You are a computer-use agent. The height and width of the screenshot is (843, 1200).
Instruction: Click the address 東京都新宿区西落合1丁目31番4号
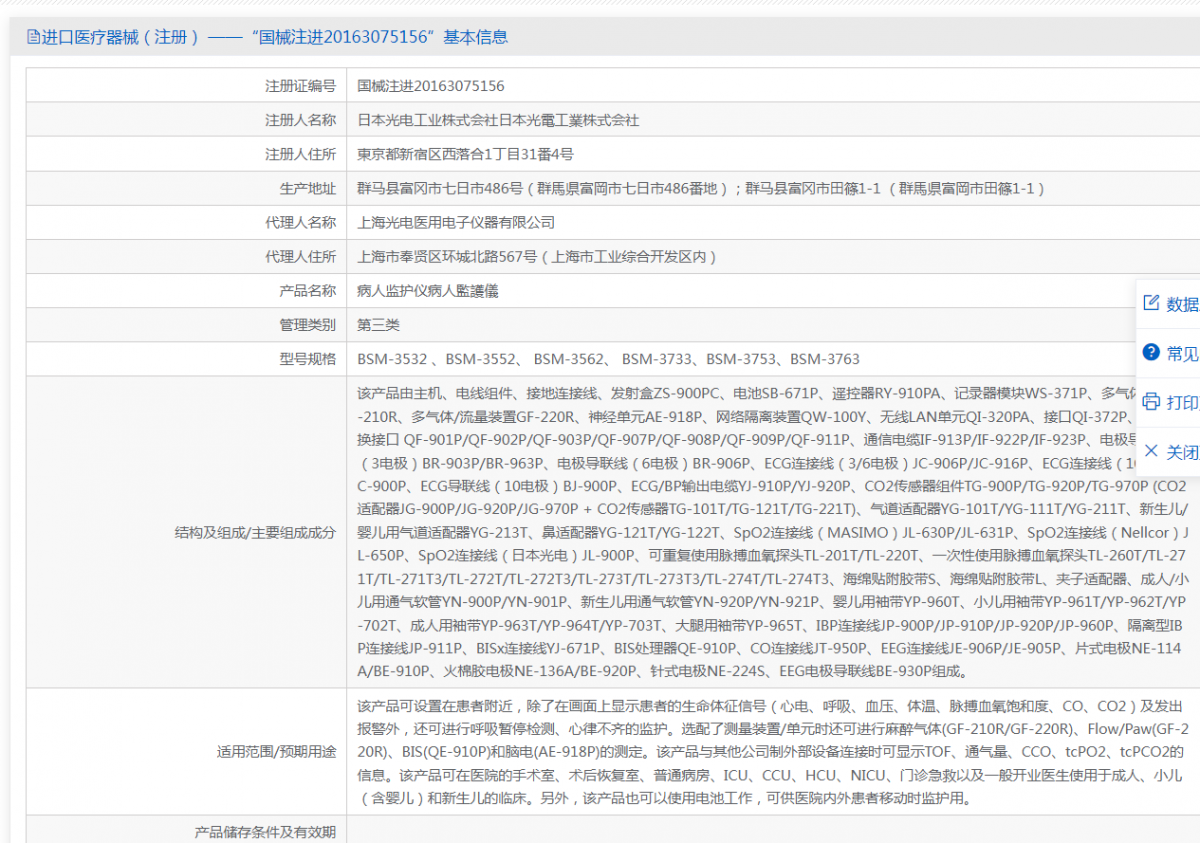pos(465,154)
